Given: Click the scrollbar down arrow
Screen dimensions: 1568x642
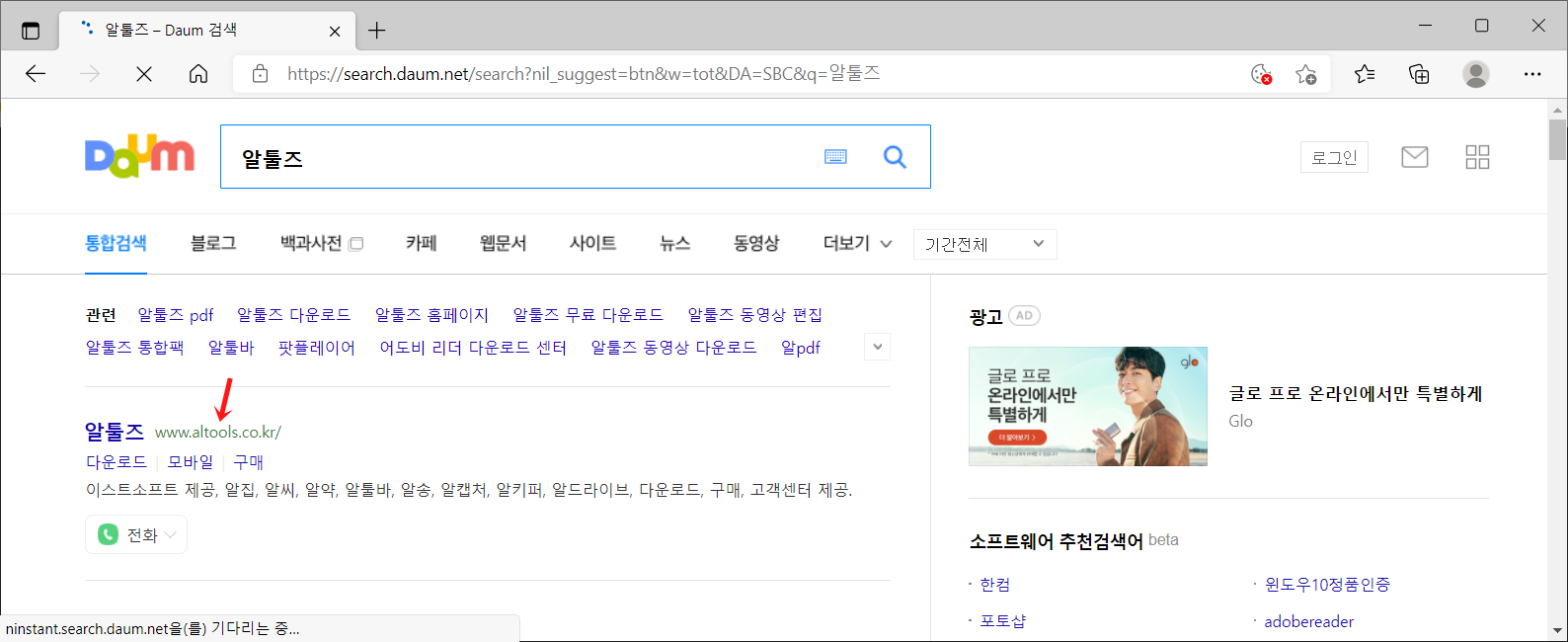Looking at the screenshot, I should click(x=1558, y=630).
